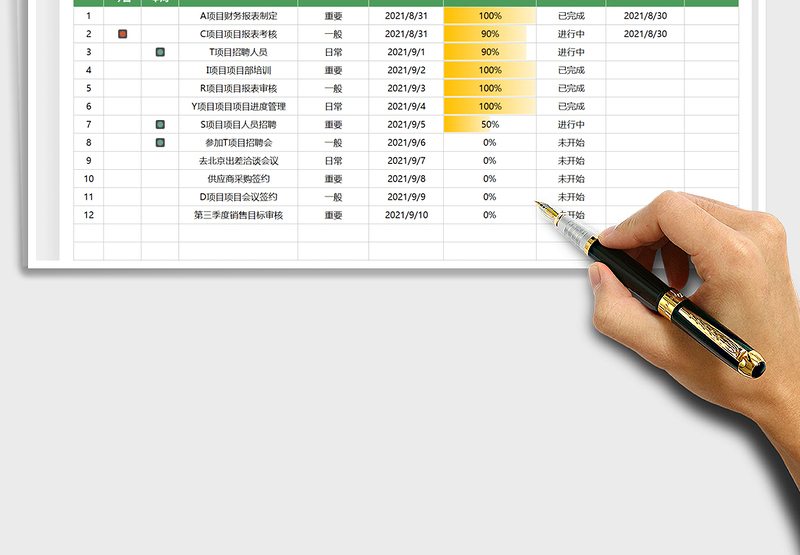Select the 重要 priority cell in row 4
The image size is (800, 555).
point(333,70)
